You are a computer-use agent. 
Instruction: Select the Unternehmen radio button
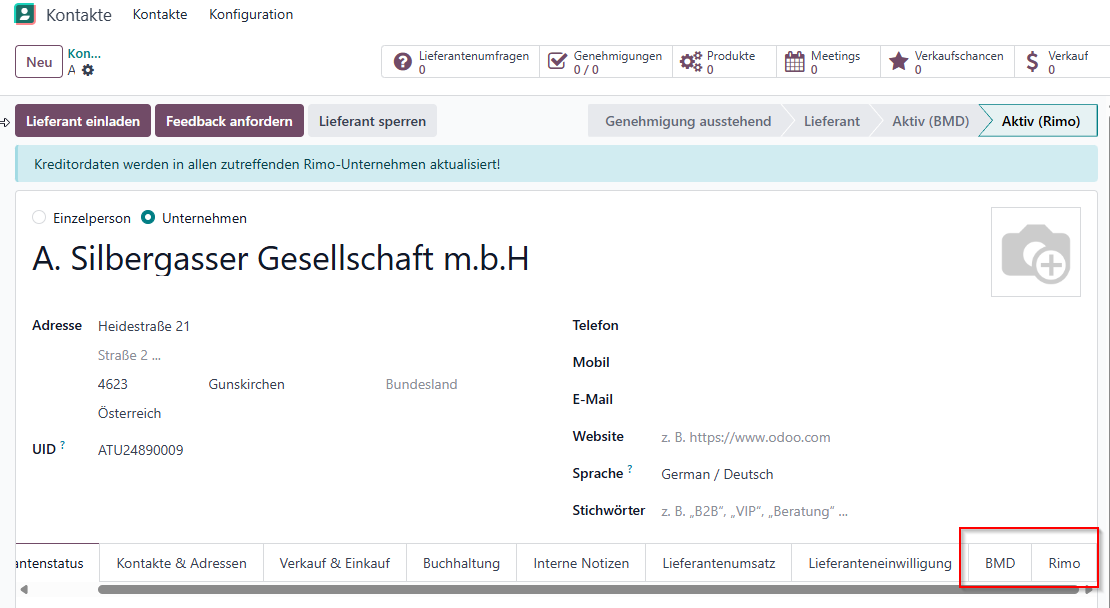(148, 217)
